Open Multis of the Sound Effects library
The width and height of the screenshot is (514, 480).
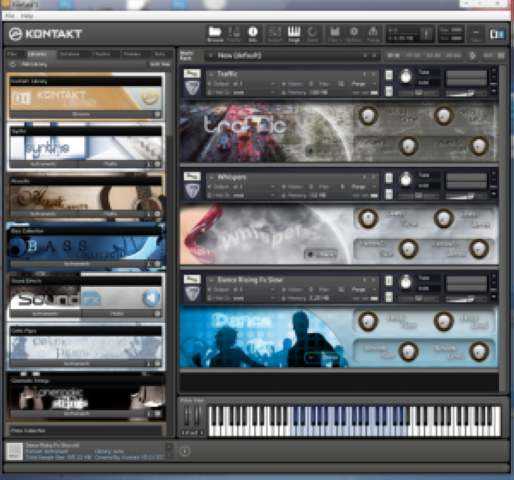117,314
